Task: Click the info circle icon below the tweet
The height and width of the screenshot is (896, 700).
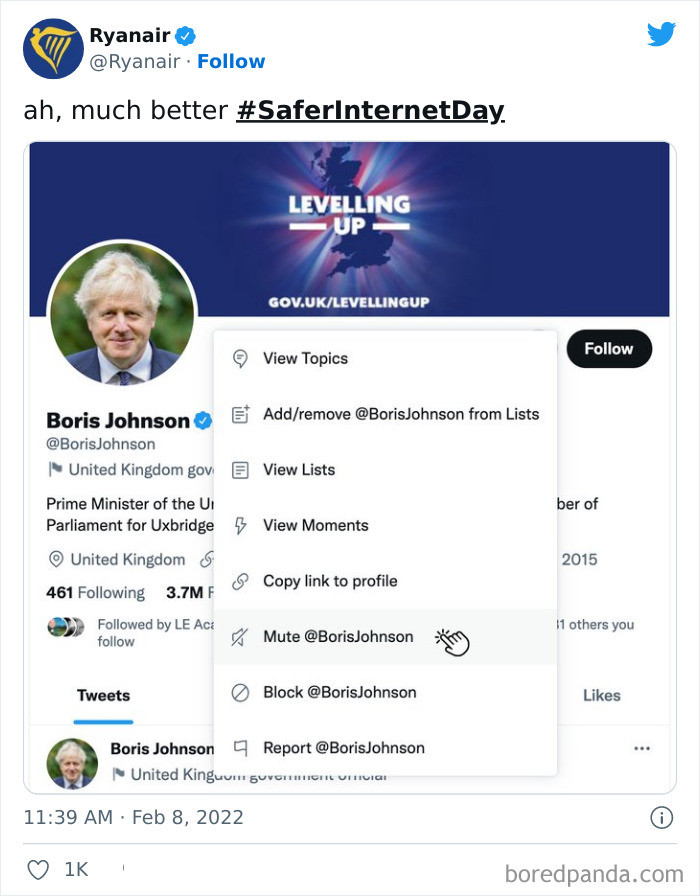Action: point(661,818)
